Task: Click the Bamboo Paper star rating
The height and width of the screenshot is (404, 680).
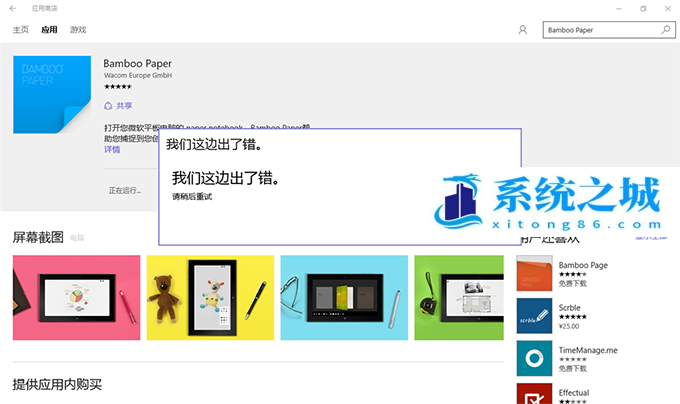Action: [118, 87]
